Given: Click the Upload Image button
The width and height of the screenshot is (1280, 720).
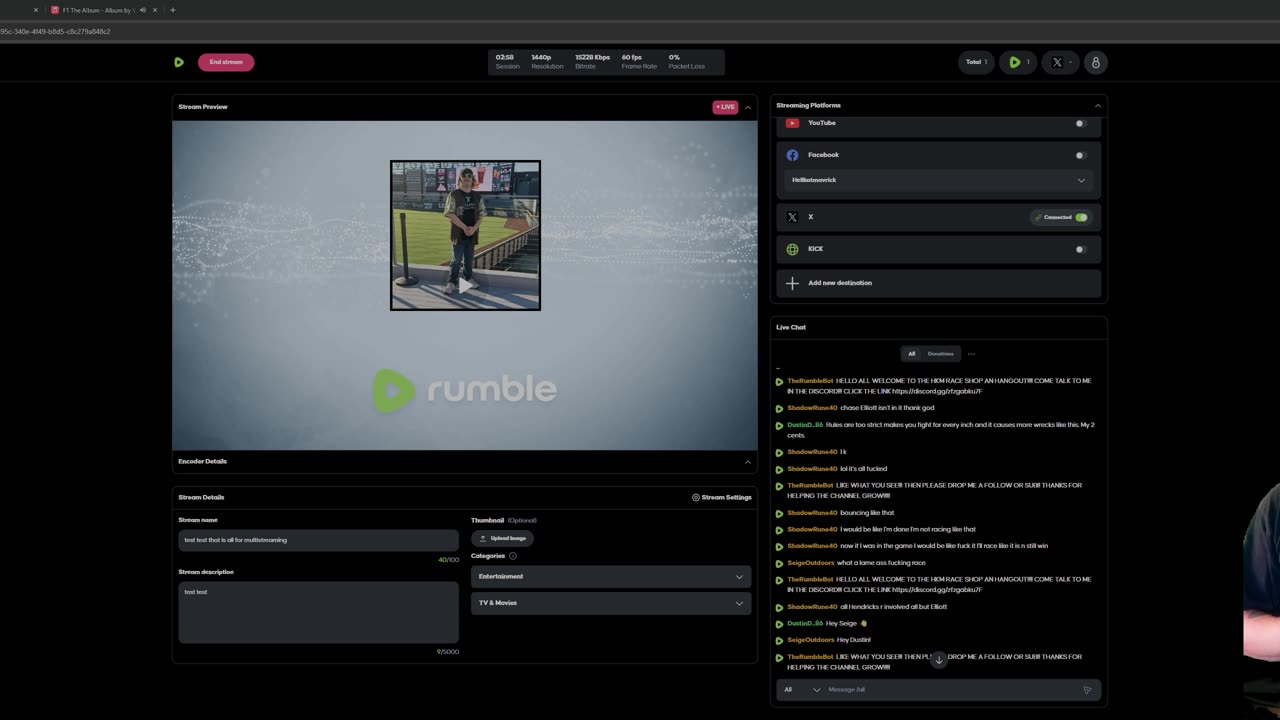Looking at the screenshot, I should (x=503, y=538).
